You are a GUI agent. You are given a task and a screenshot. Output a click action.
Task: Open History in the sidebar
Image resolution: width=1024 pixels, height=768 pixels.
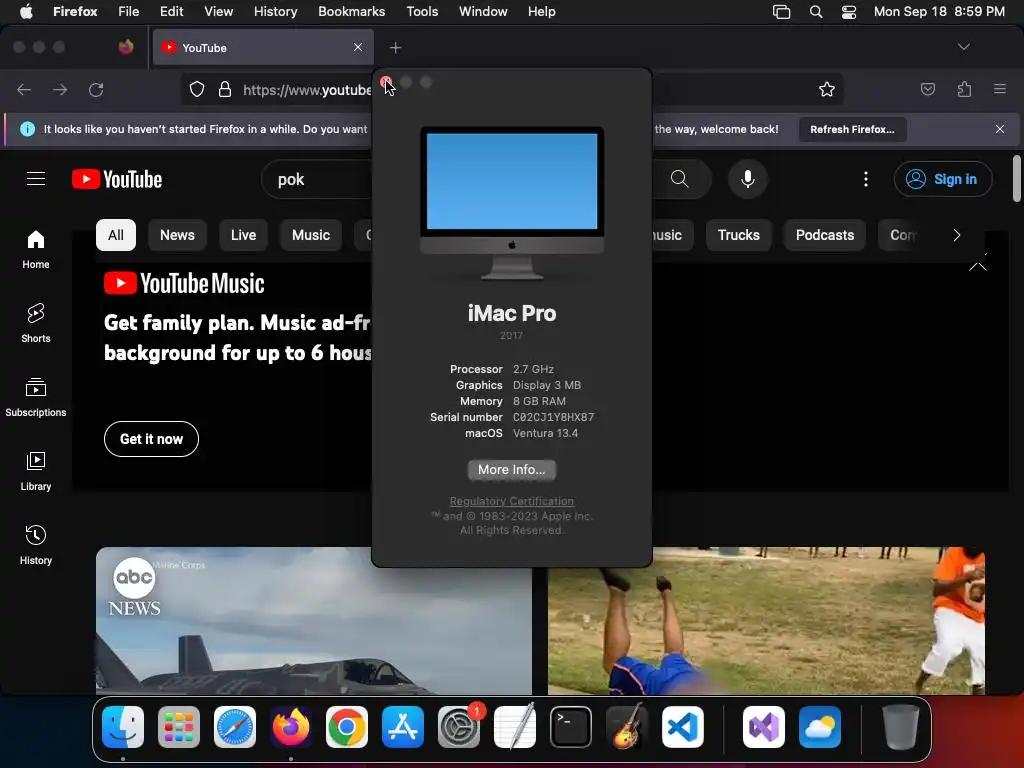tap(36, 545)
